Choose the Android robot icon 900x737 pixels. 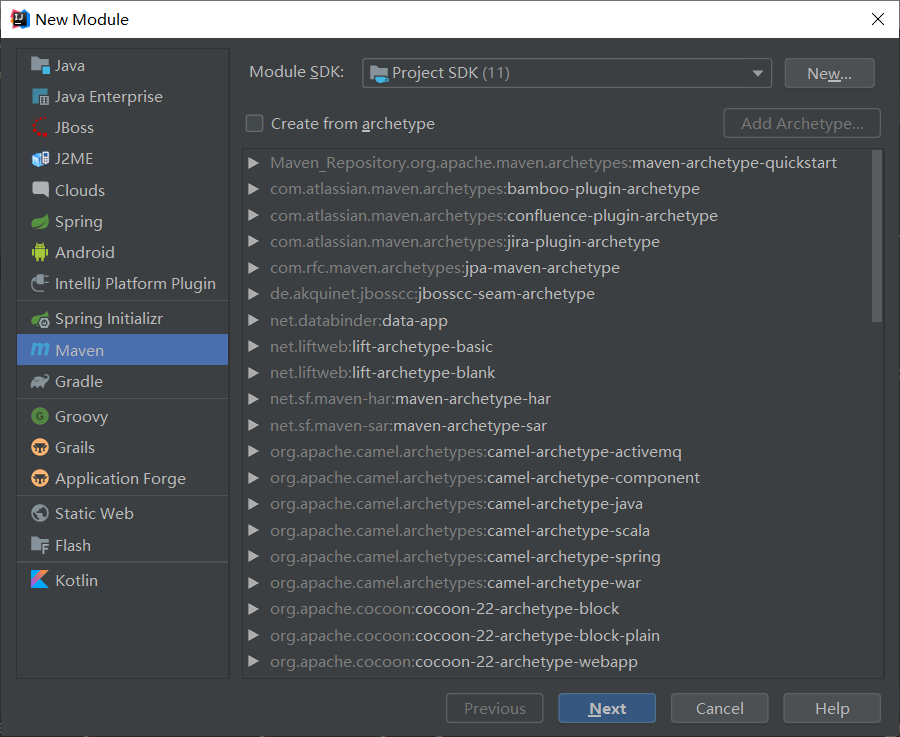coord(40,253)
